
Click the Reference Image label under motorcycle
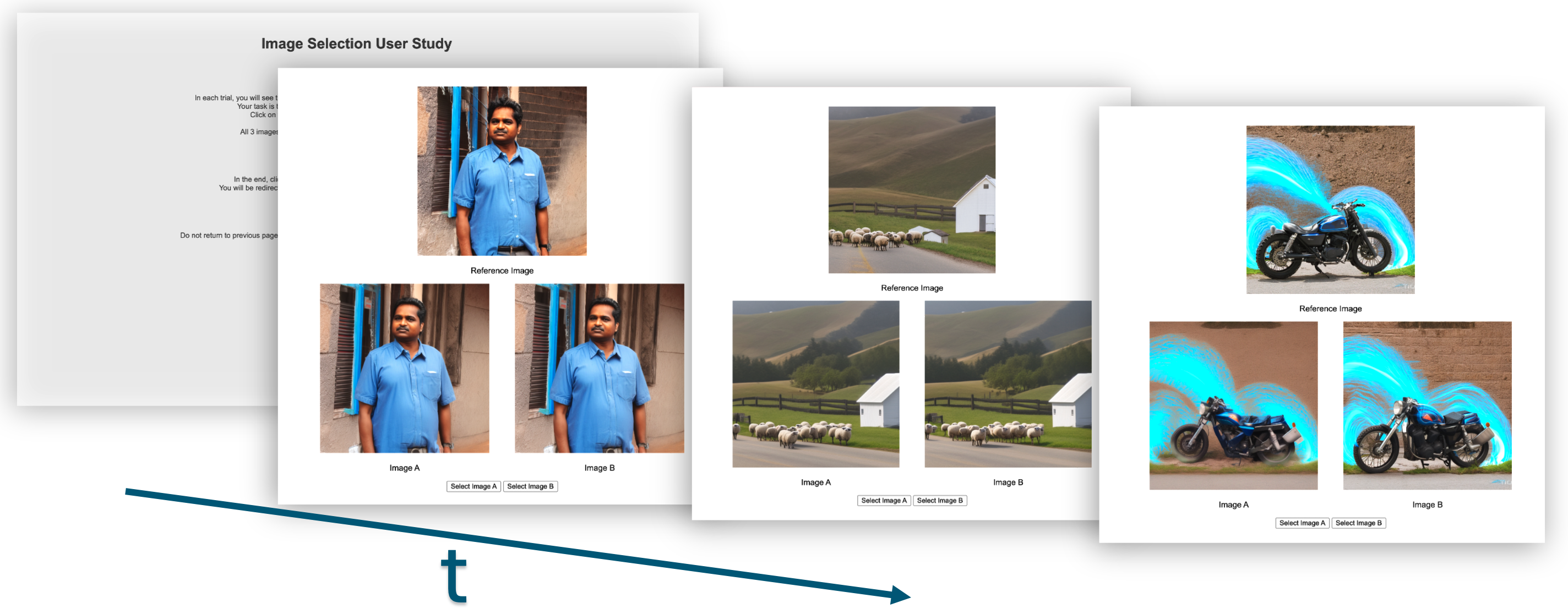tap(1330, 309)
